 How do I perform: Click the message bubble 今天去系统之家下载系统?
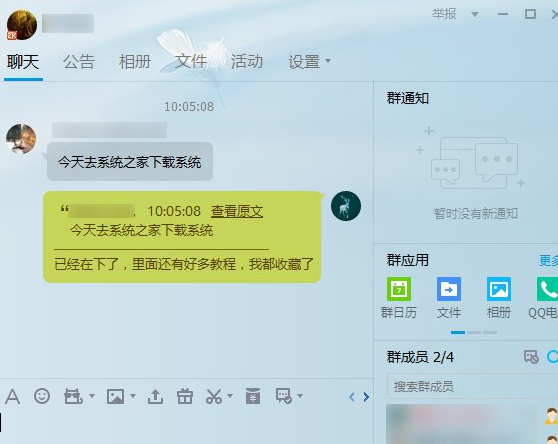[130, 162]
